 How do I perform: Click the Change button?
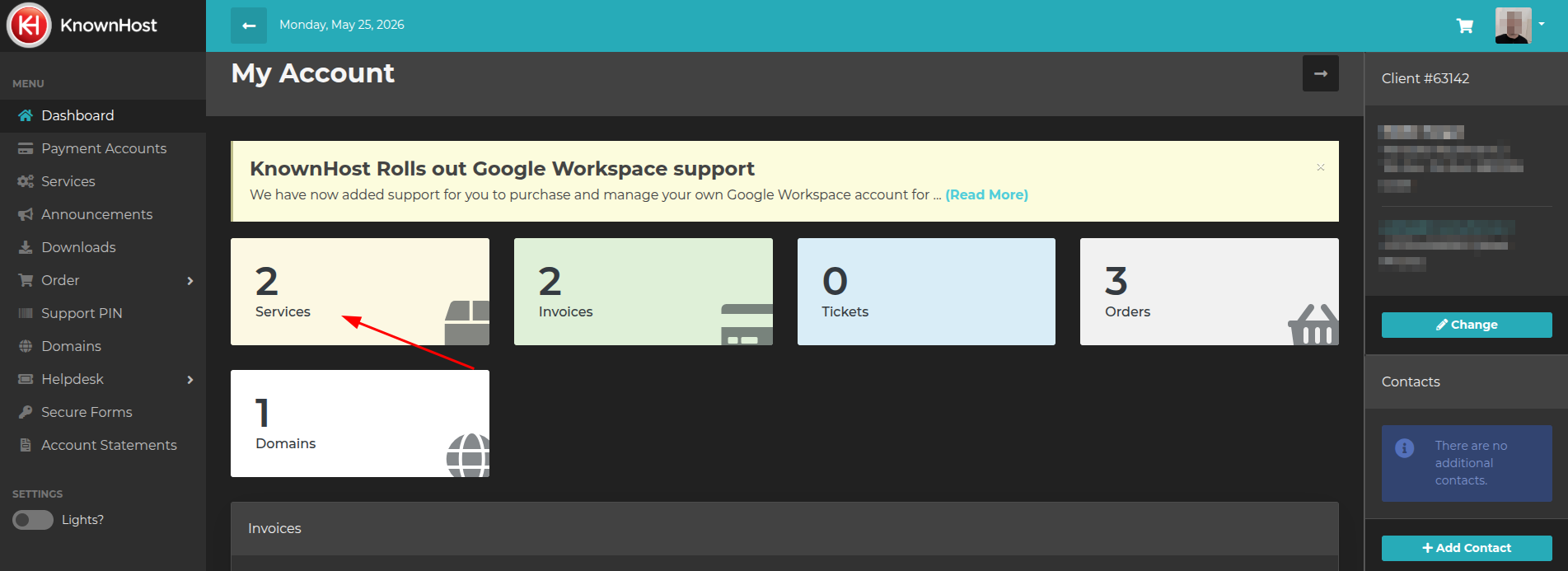pos(1467,325)
